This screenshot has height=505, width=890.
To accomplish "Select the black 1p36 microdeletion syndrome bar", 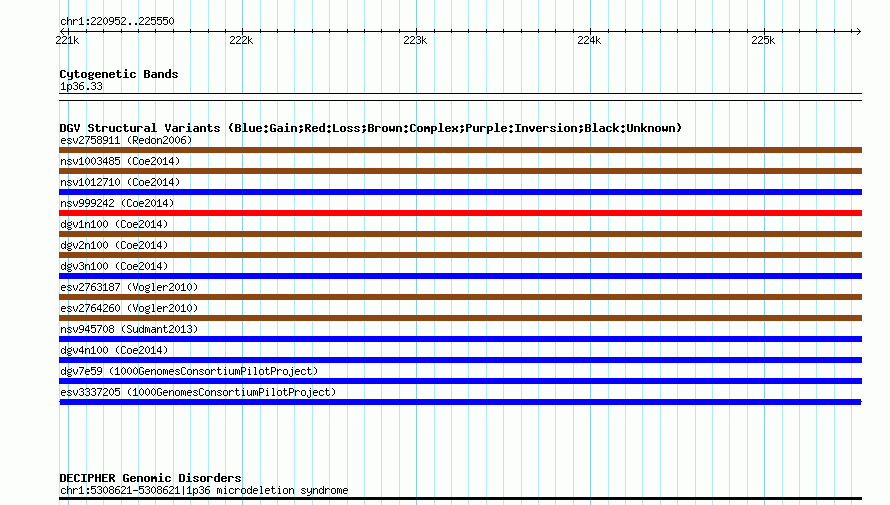I will 460,499.
